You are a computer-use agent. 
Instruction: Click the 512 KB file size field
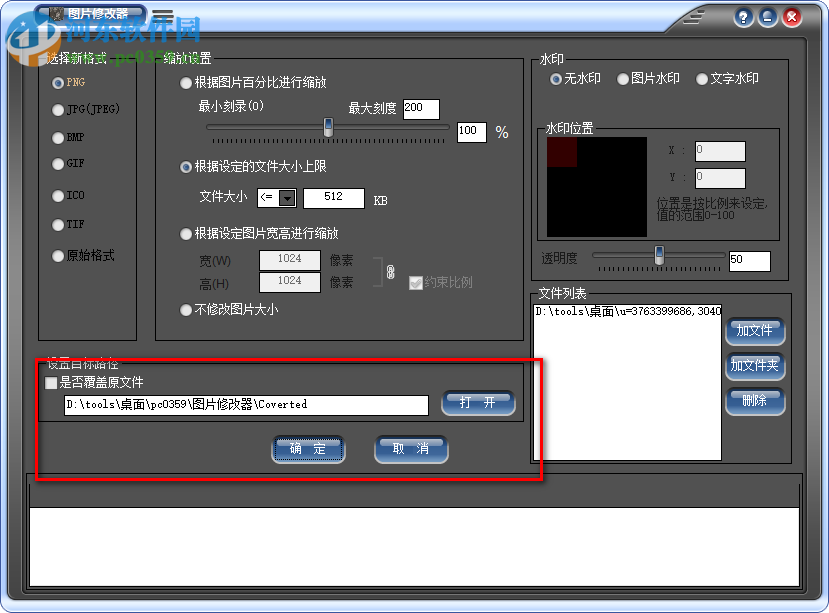point(334,198)
